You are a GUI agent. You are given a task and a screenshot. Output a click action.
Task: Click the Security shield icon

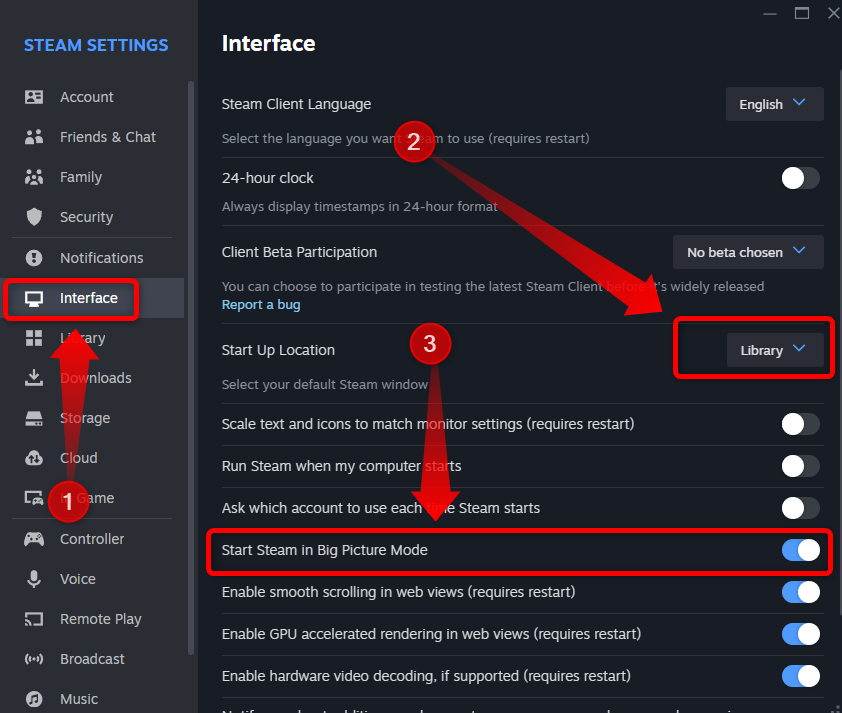pos(34,217)
